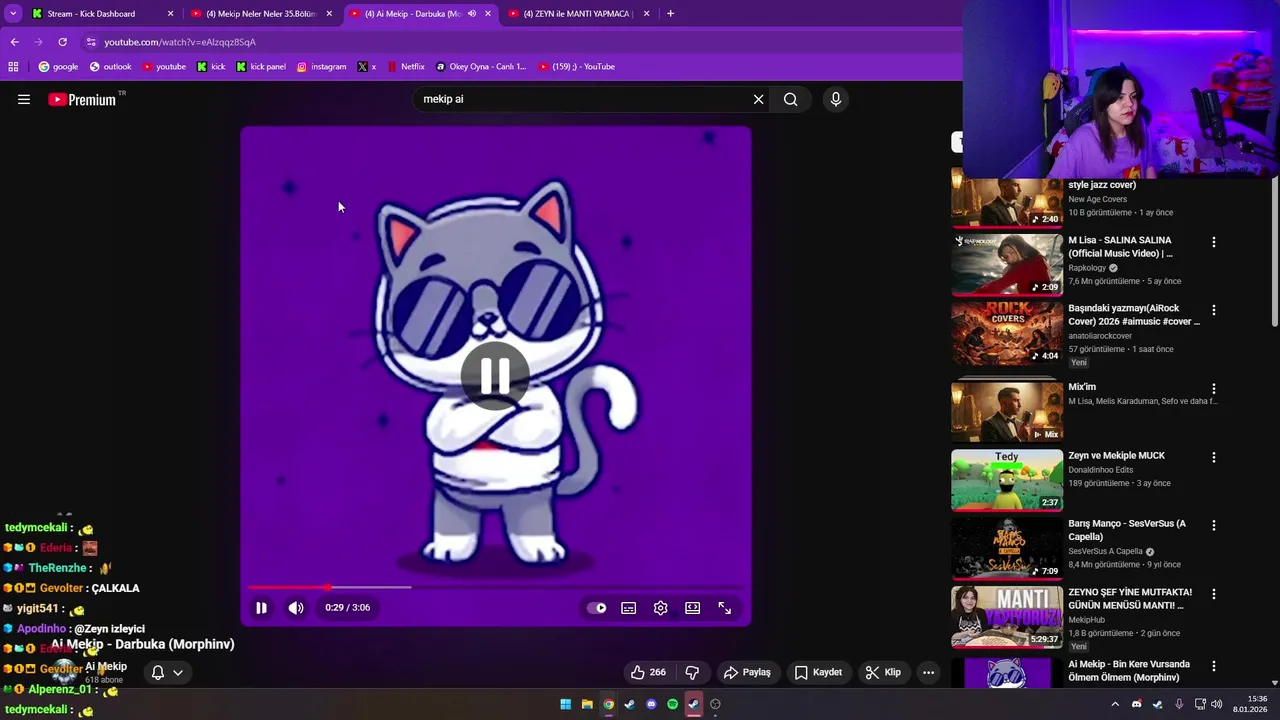Go back to the previous page
Image resolution: width=1280 pixels, height=720 pixels.
tap(14, 42)
